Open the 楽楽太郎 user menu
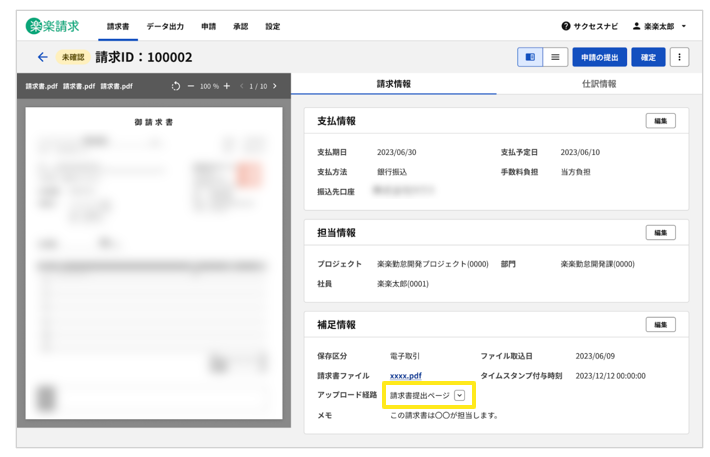The width and height of the screenshot is (710, 457). click(x=660, y=26)
